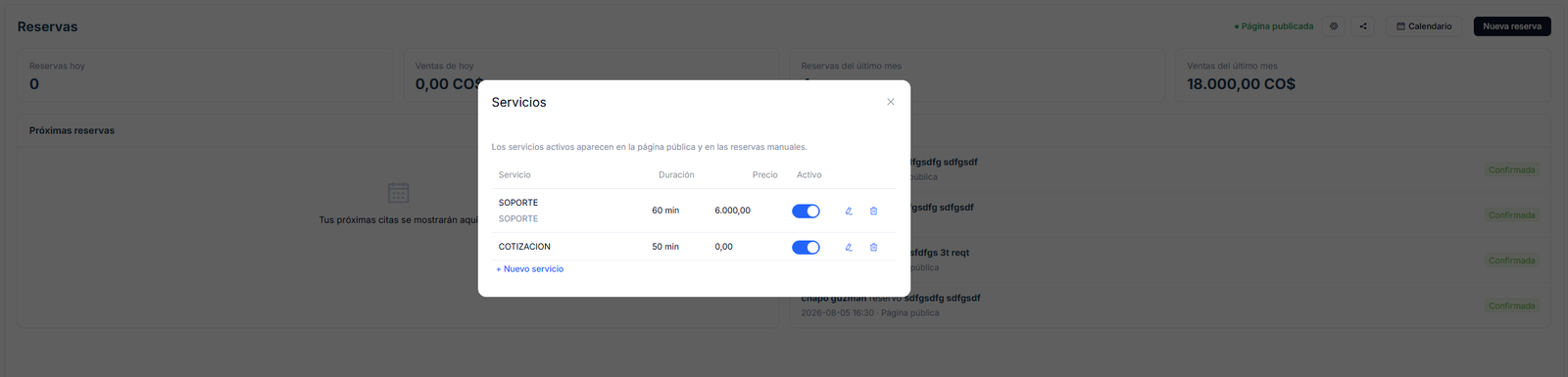Open settings gear icon in header
1568x377 pixels.
(1334, 26)
